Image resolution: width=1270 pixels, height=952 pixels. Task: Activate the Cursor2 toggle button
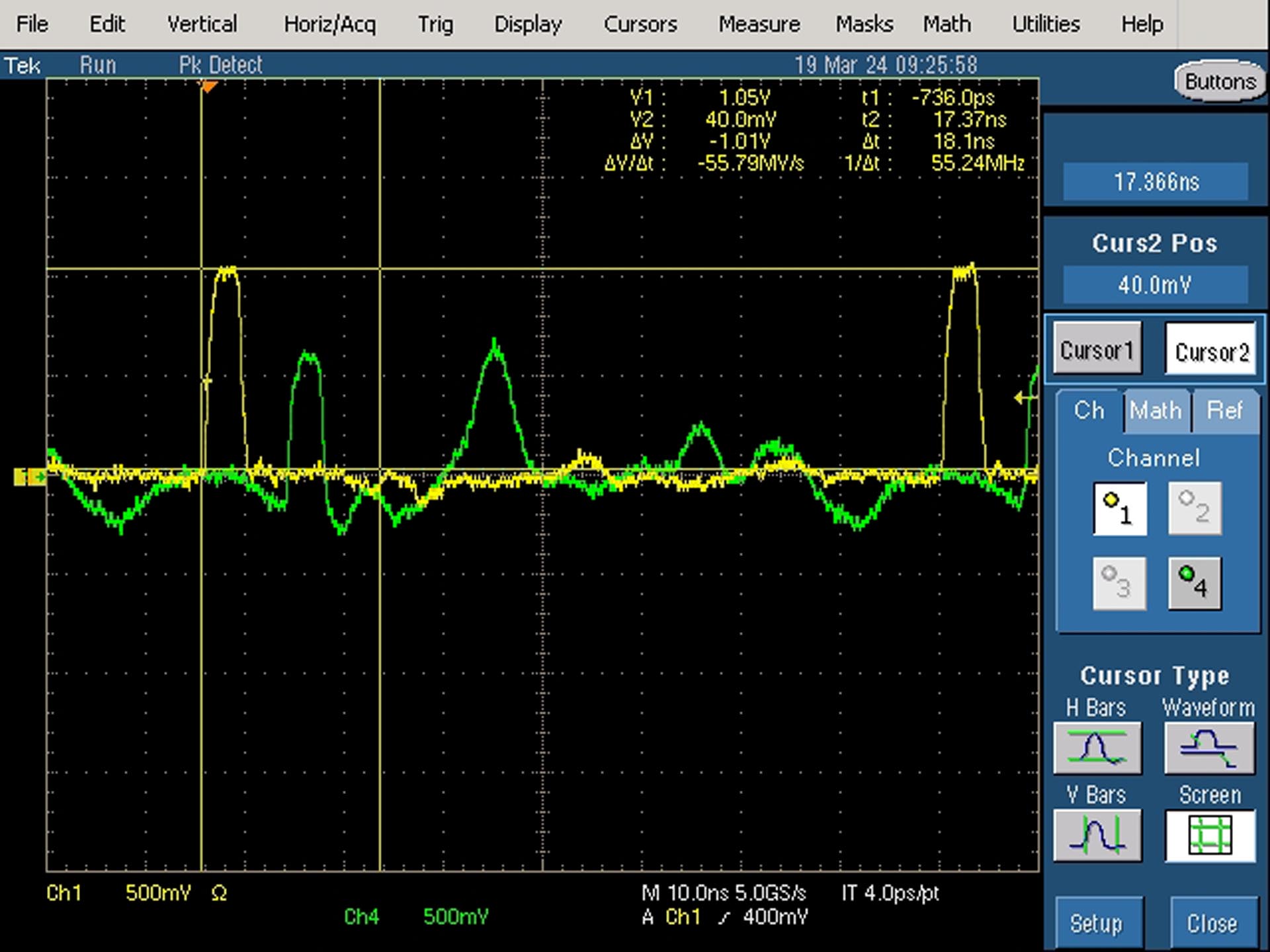point(1210,349)
